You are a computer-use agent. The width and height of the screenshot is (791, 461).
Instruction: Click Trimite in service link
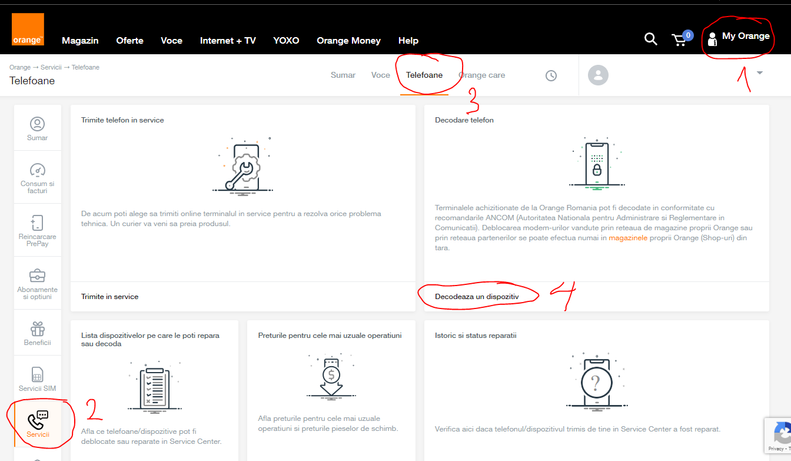tap(110, 297)
